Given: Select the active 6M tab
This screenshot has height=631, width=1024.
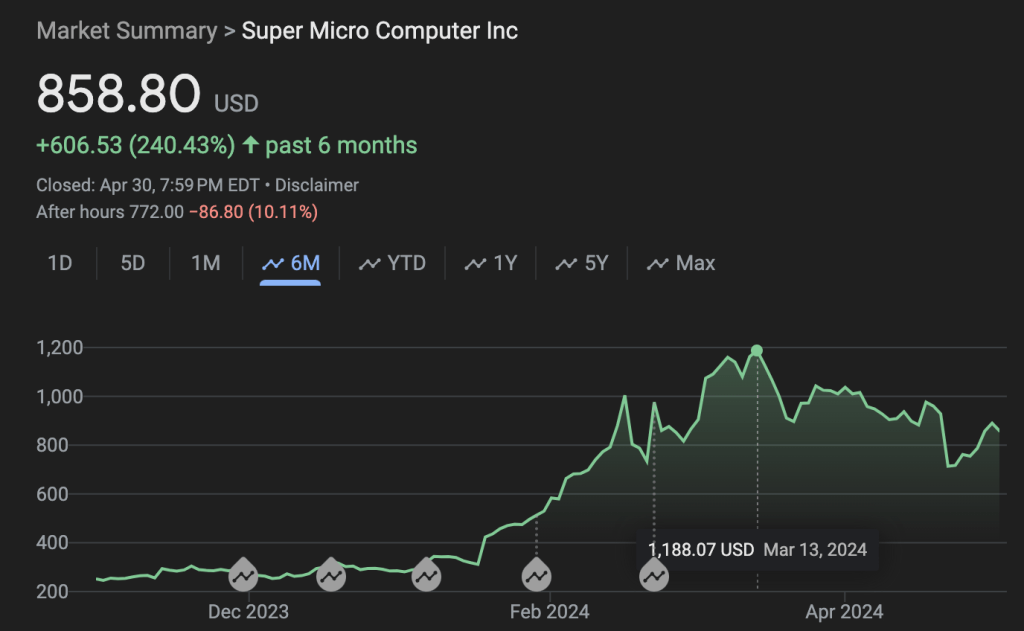Looking at the screenshot, I should point(290,264).
